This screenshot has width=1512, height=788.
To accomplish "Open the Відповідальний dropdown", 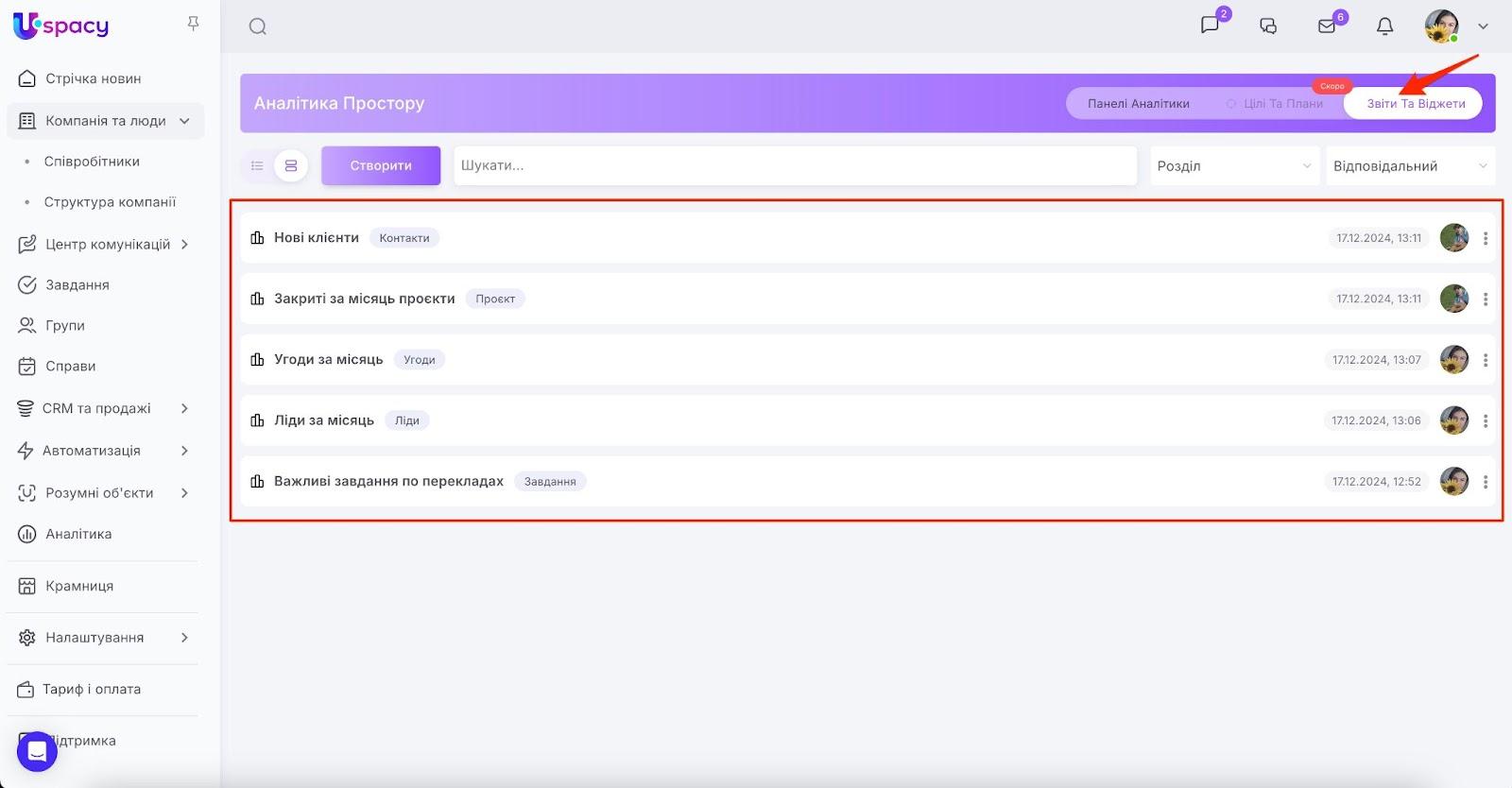I will (x=1410, y=165).
